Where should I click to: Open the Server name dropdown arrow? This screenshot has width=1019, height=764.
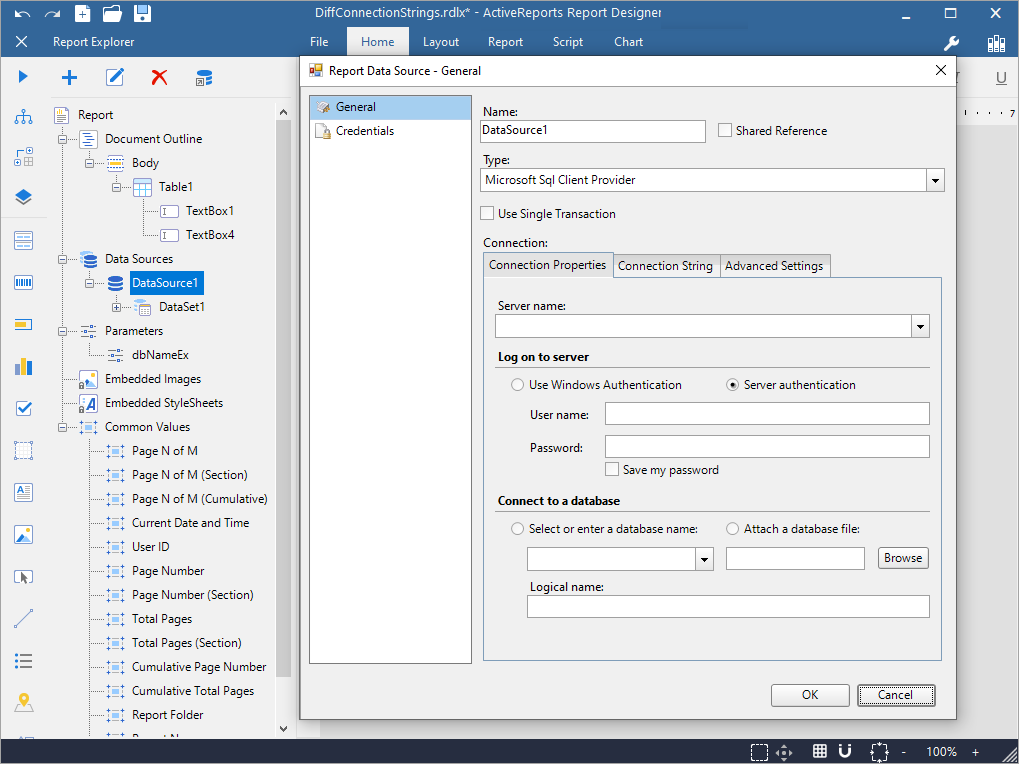click(920, 326)
